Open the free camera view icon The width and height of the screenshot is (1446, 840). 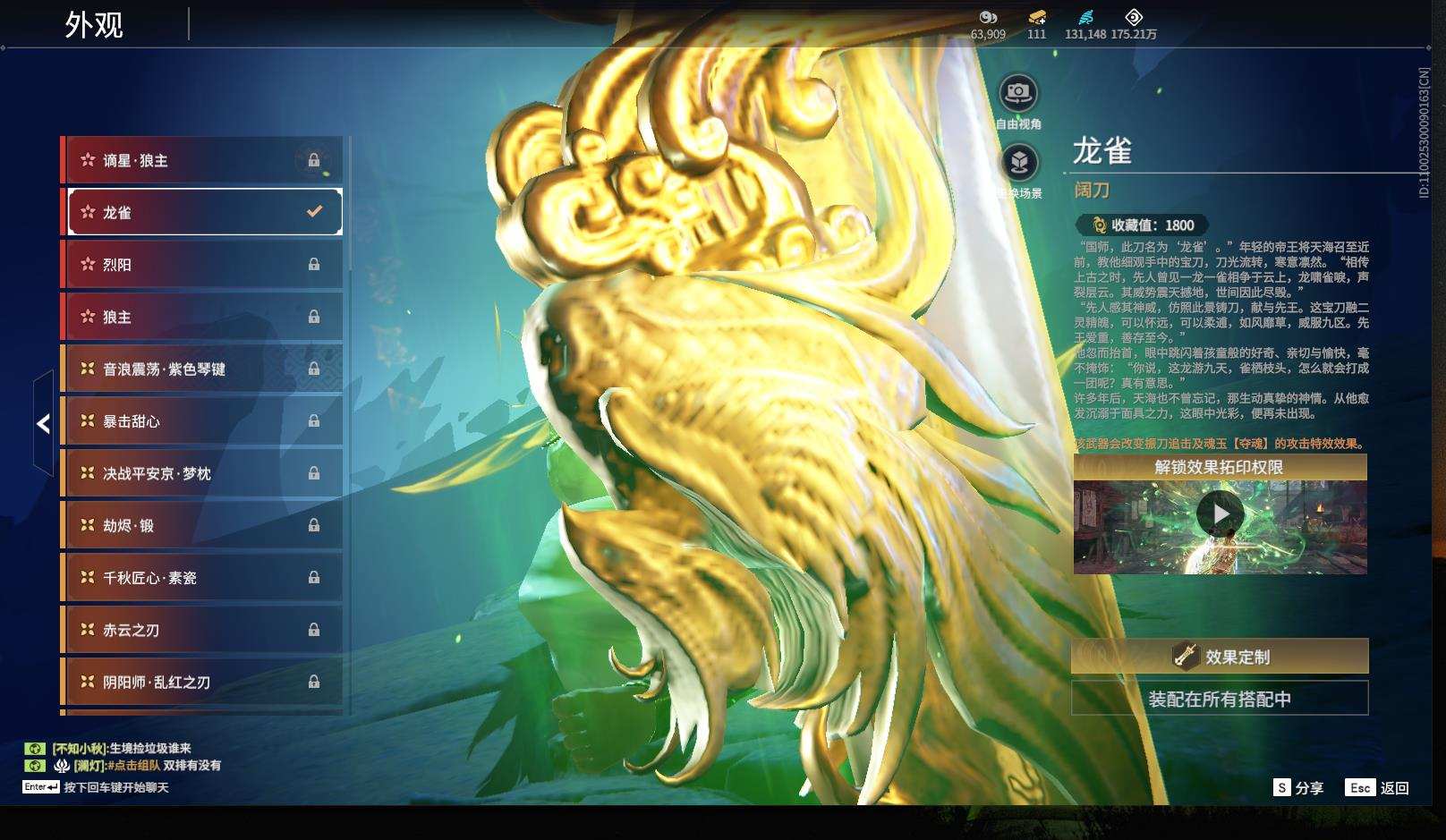tap(1018, 92)
